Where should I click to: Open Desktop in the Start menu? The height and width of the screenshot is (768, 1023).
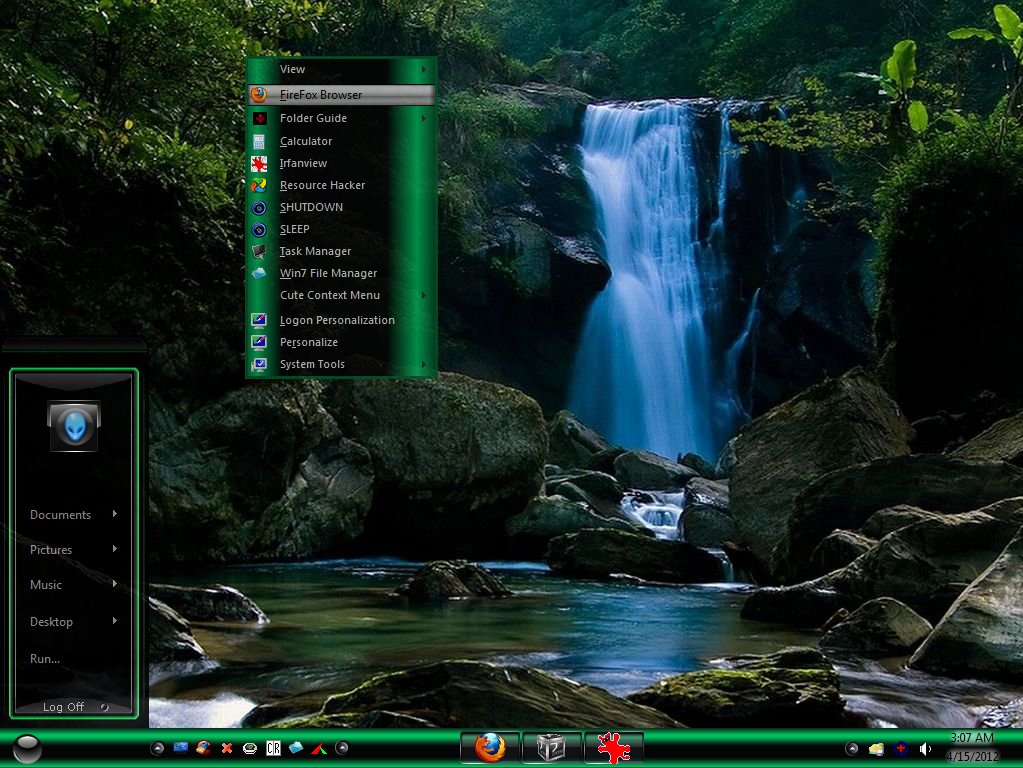[x=51, y=622]
